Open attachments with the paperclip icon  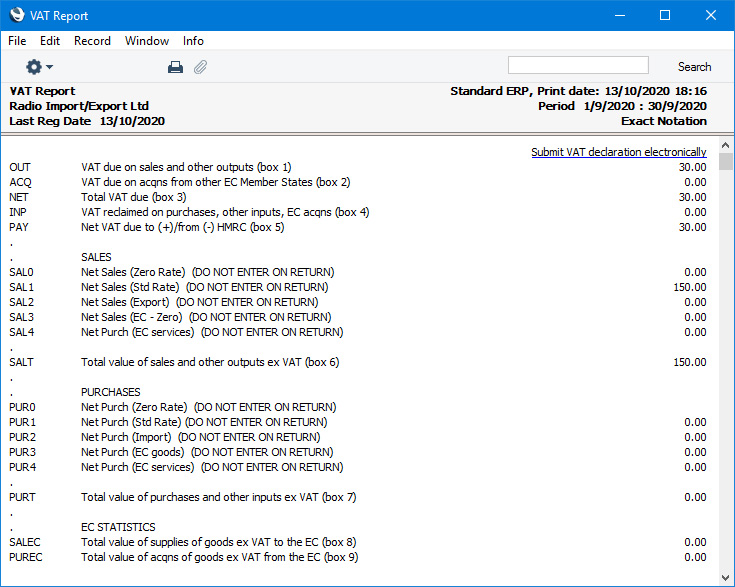201,68
